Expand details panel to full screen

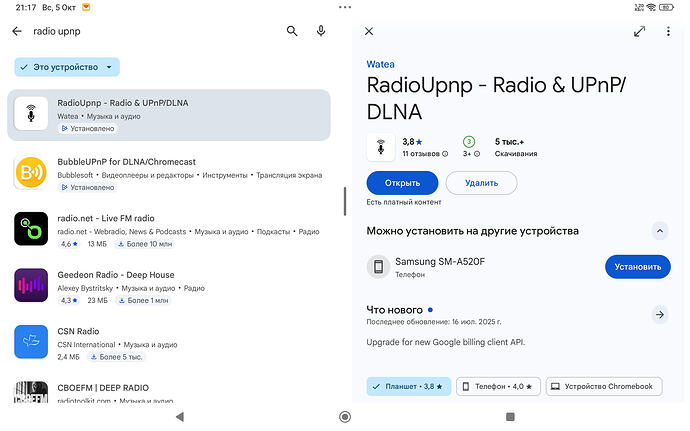tap(639, 31)
